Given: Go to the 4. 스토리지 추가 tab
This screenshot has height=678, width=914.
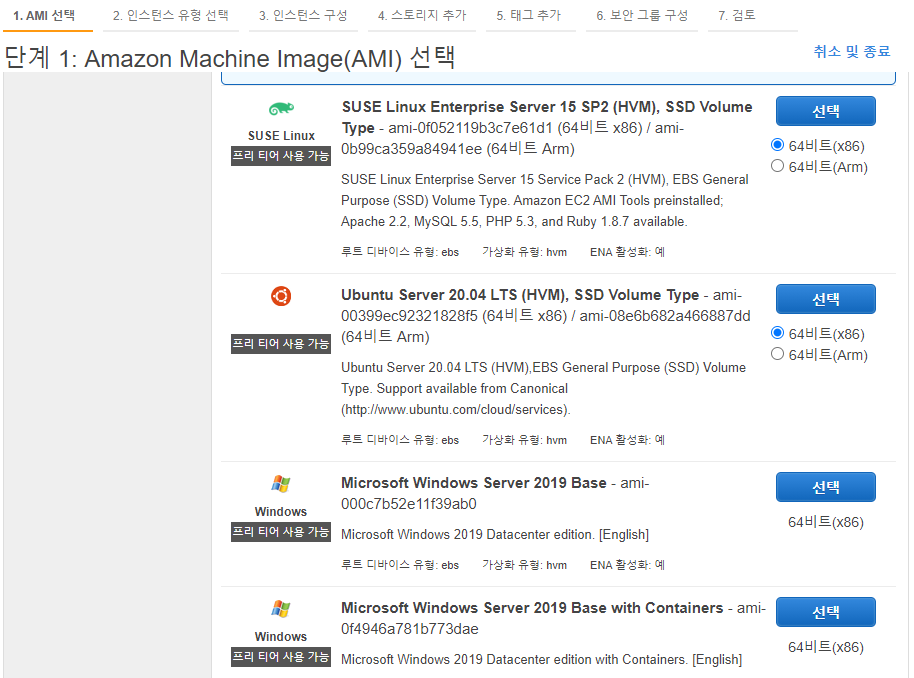Looking at the screenshot, I should (422, 15).
